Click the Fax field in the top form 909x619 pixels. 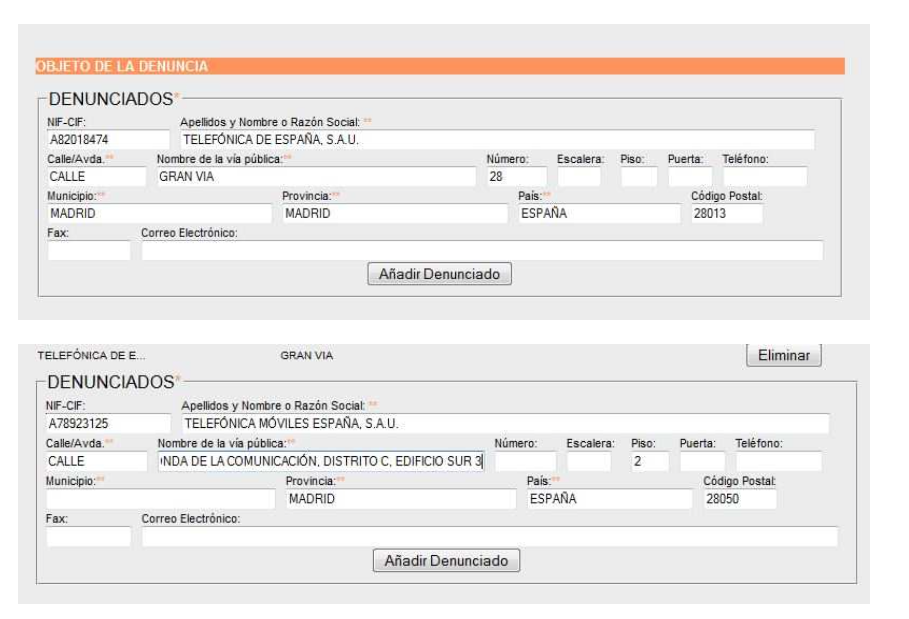coord(89,251)
